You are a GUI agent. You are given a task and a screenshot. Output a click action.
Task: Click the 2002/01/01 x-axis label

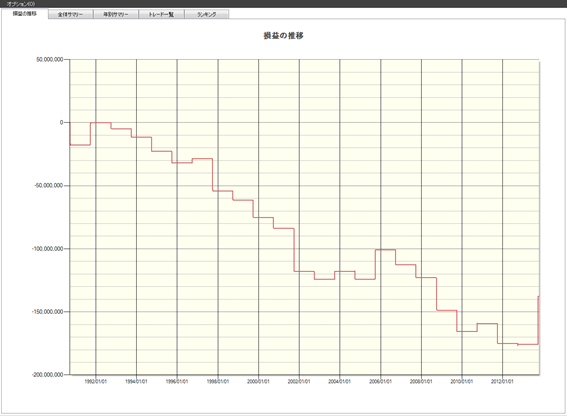299,382
